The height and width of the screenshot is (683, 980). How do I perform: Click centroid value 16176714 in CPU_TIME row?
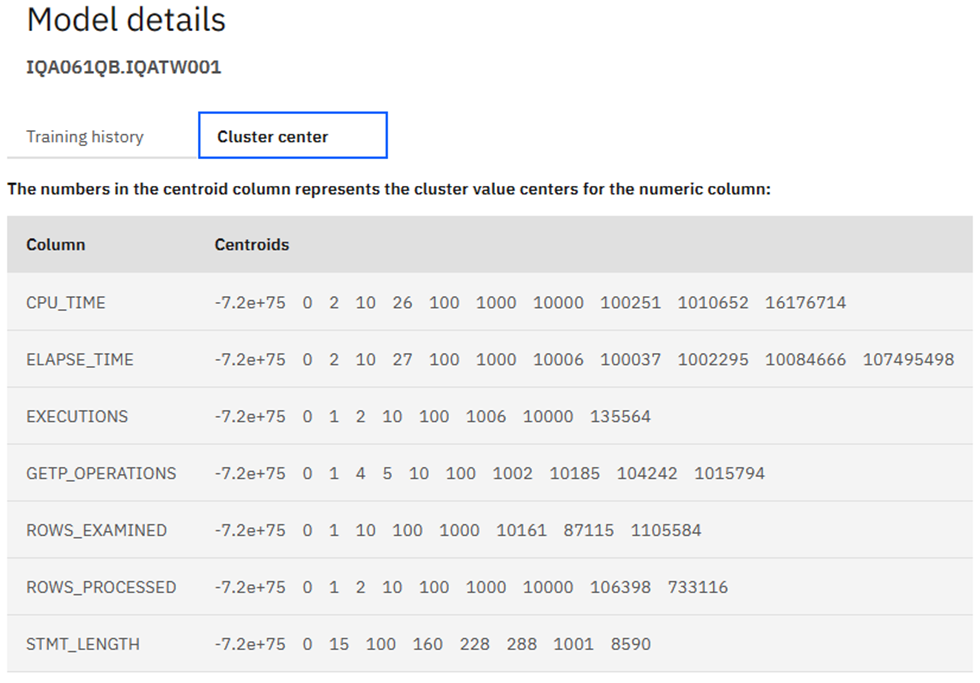805,302
